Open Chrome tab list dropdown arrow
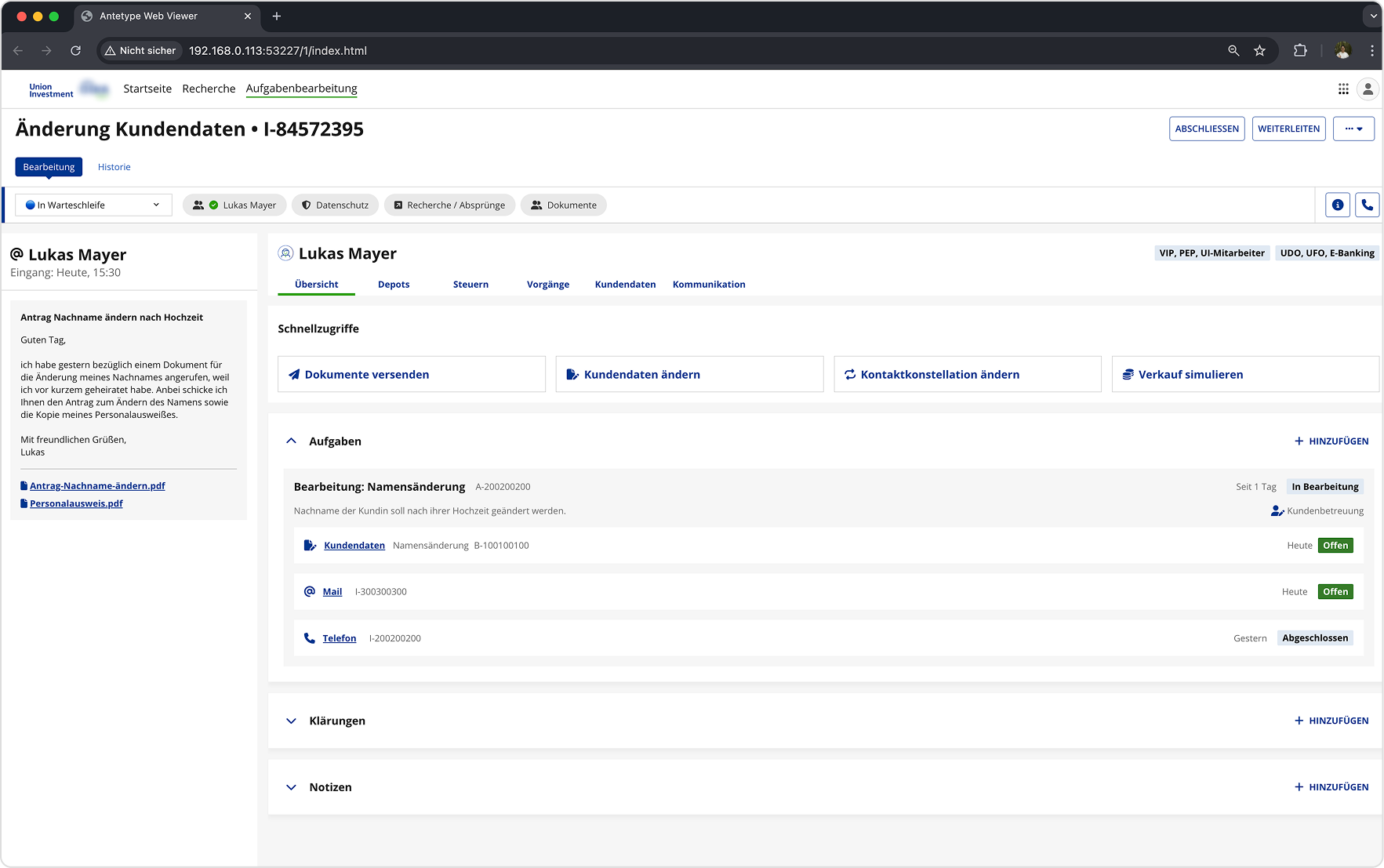The image size is (1384, 868). coord(1372,16)
